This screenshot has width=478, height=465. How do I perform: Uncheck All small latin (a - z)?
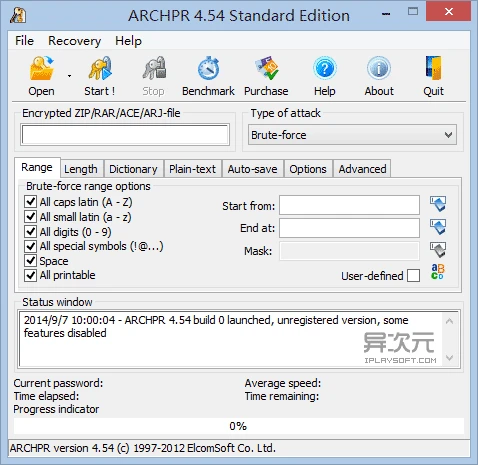point(30,217)
